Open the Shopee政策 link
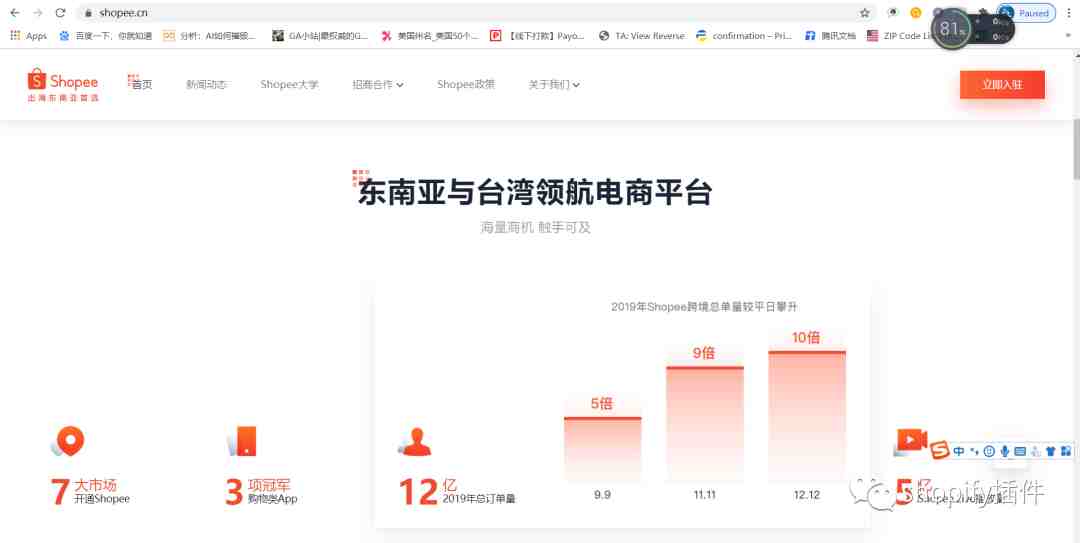Screen dimensions: 1080x543 [465, 85]
